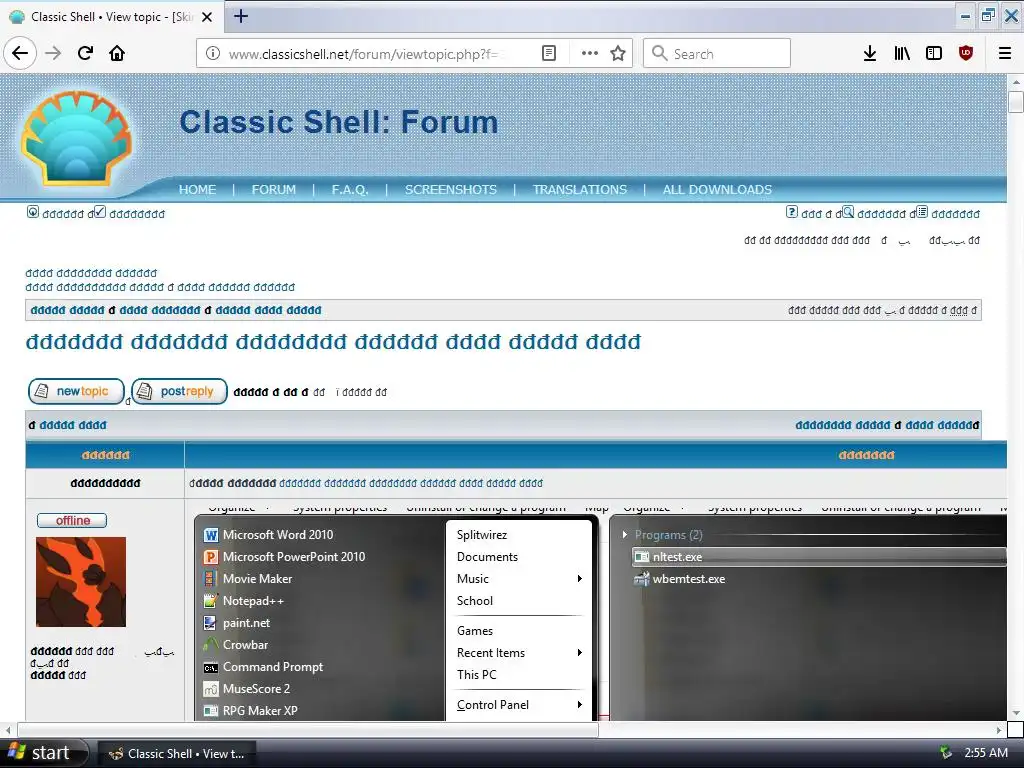Open the TRANSLATIONS navigation link

pos(580,189)
